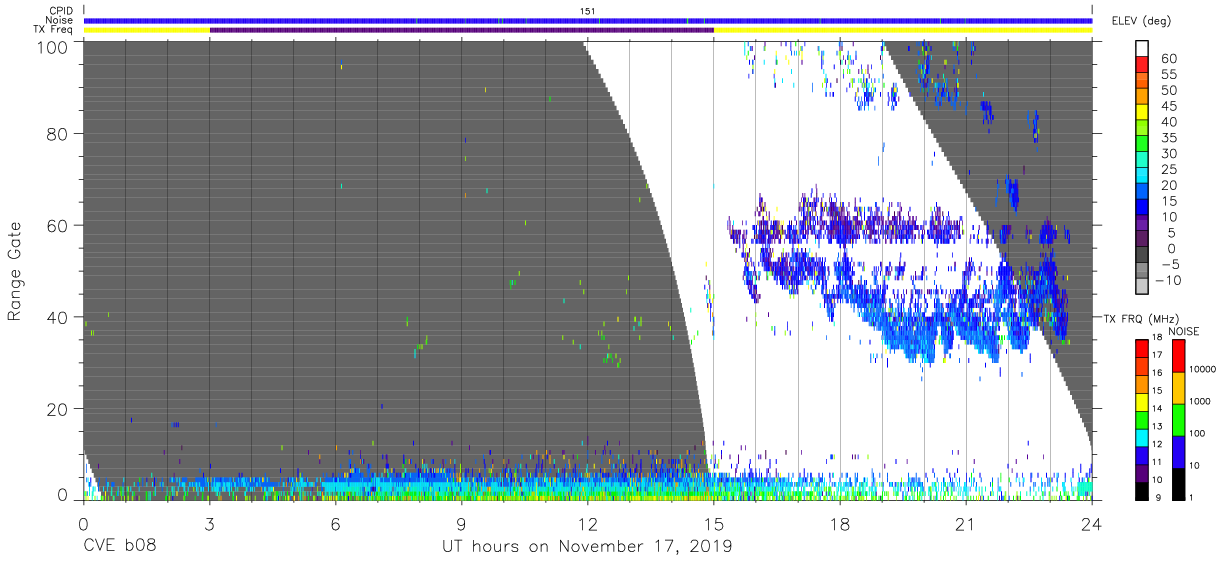Image resolution: width=1228 pixels, height=567 pixels.
Task: Pick the blue segment of NOISE colorbar
Action: [x=1178, y=452]
